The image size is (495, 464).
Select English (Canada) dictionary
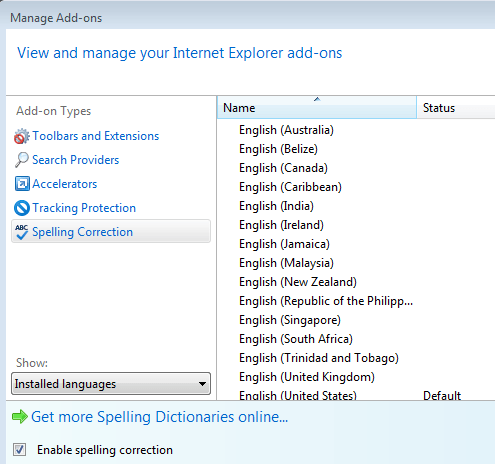[283, 168]
